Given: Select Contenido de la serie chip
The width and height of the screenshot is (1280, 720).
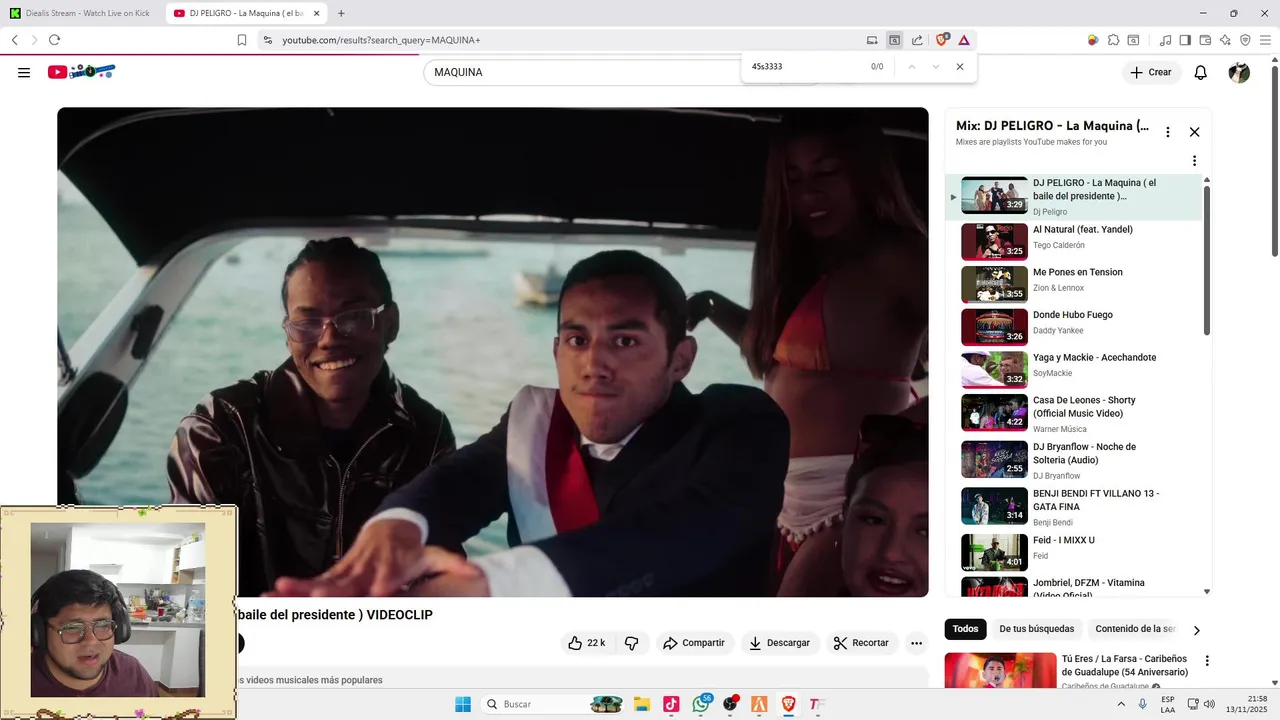Looking at the screenshot, I should pos(1136,629).
